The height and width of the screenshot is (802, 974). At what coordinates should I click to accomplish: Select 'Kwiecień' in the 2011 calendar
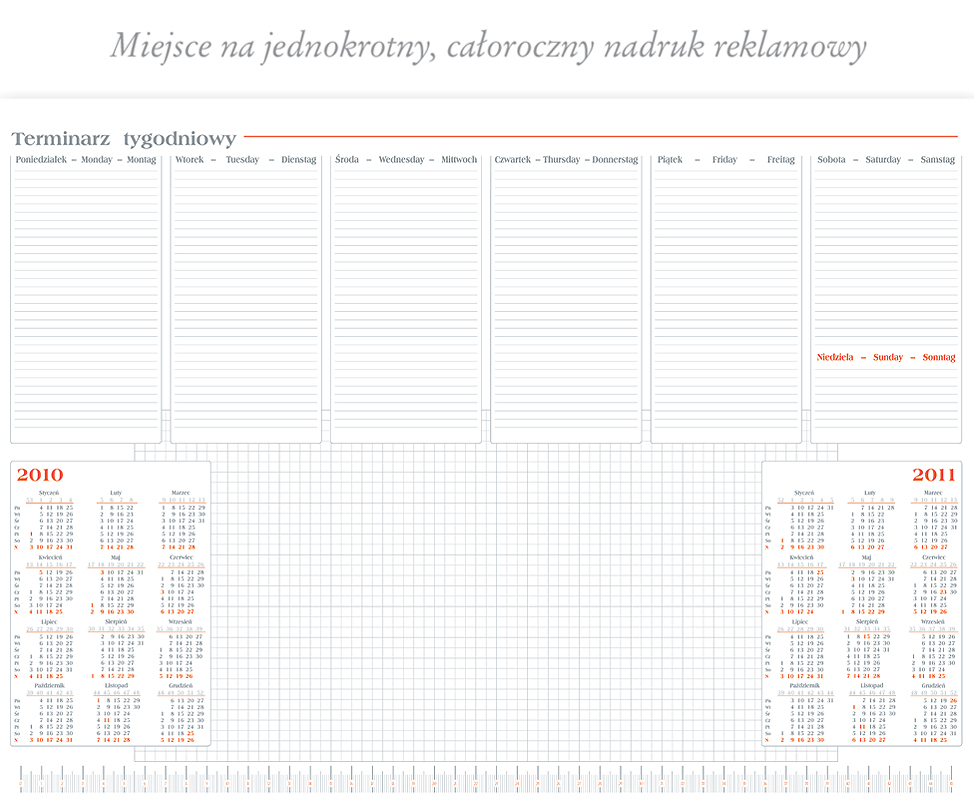pos(801,557)
